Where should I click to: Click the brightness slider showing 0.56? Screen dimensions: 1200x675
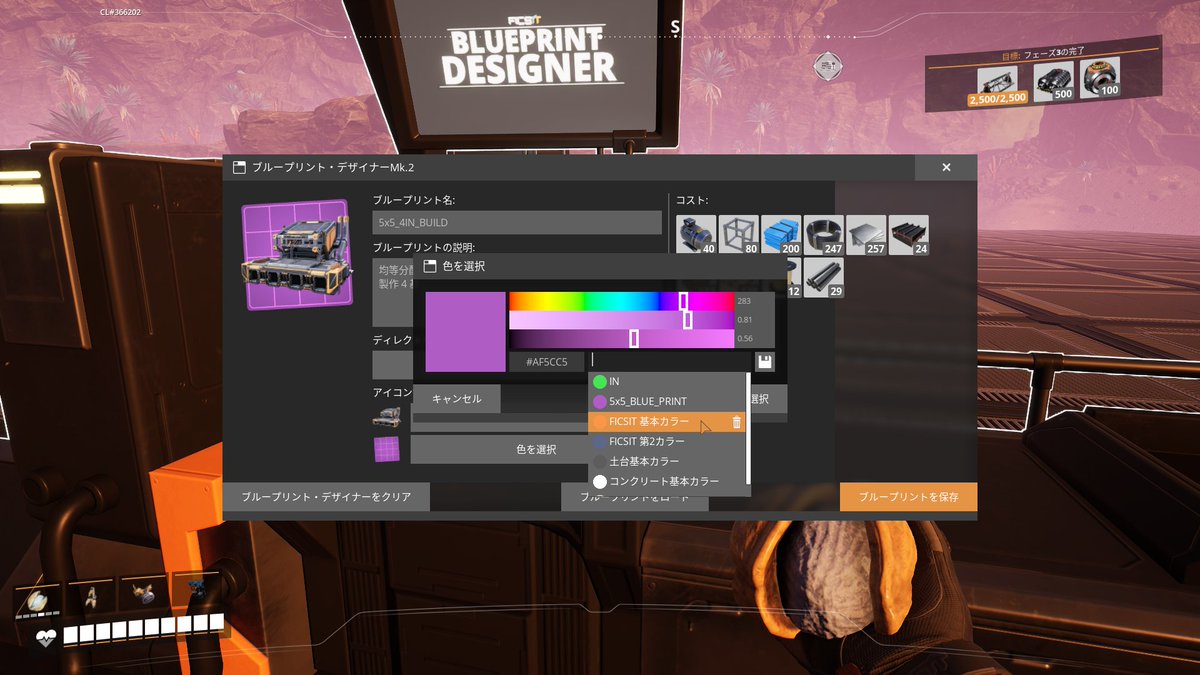pyautogui.click(x=621, y=339)
